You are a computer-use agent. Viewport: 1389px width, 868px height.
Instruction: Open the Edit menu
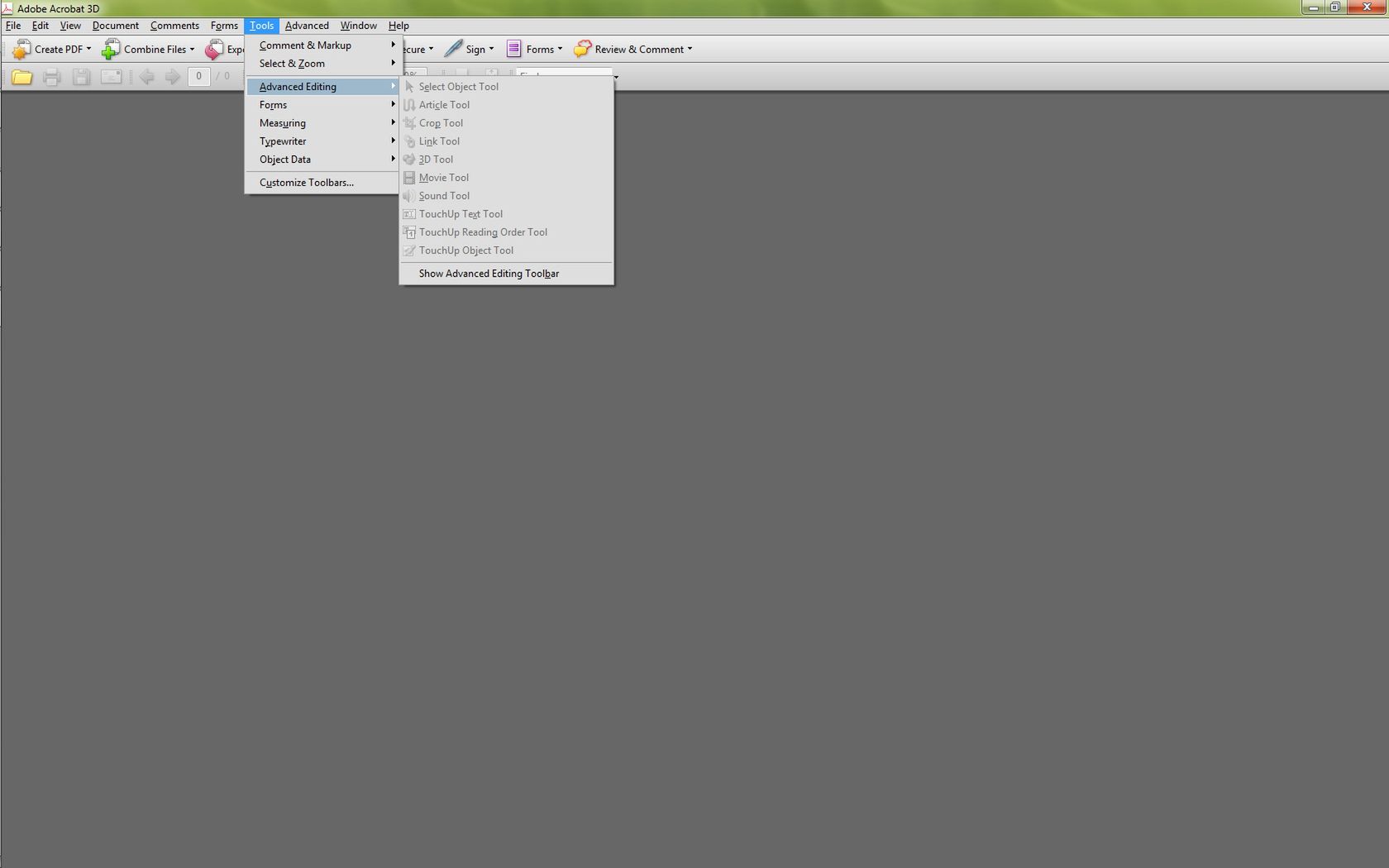[x=41, y=26]
